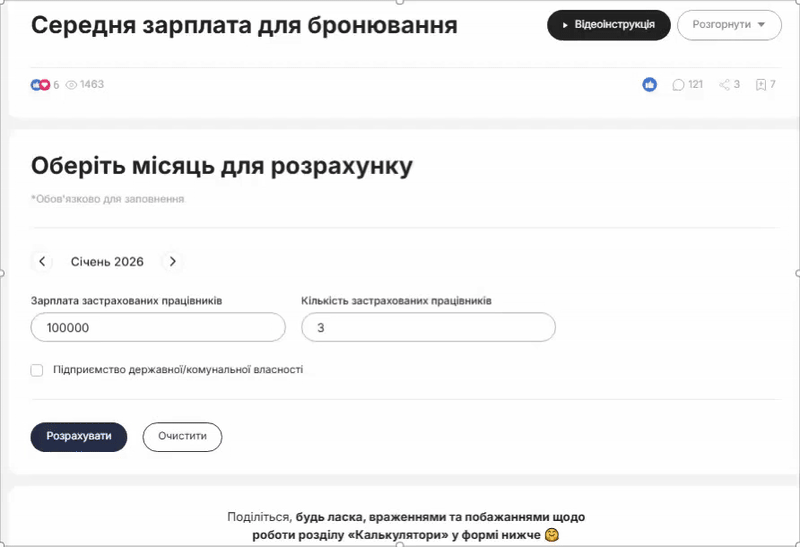The image size is (800, 547).
Task: Click the eye views icon
Action: (x=71, y=85)
